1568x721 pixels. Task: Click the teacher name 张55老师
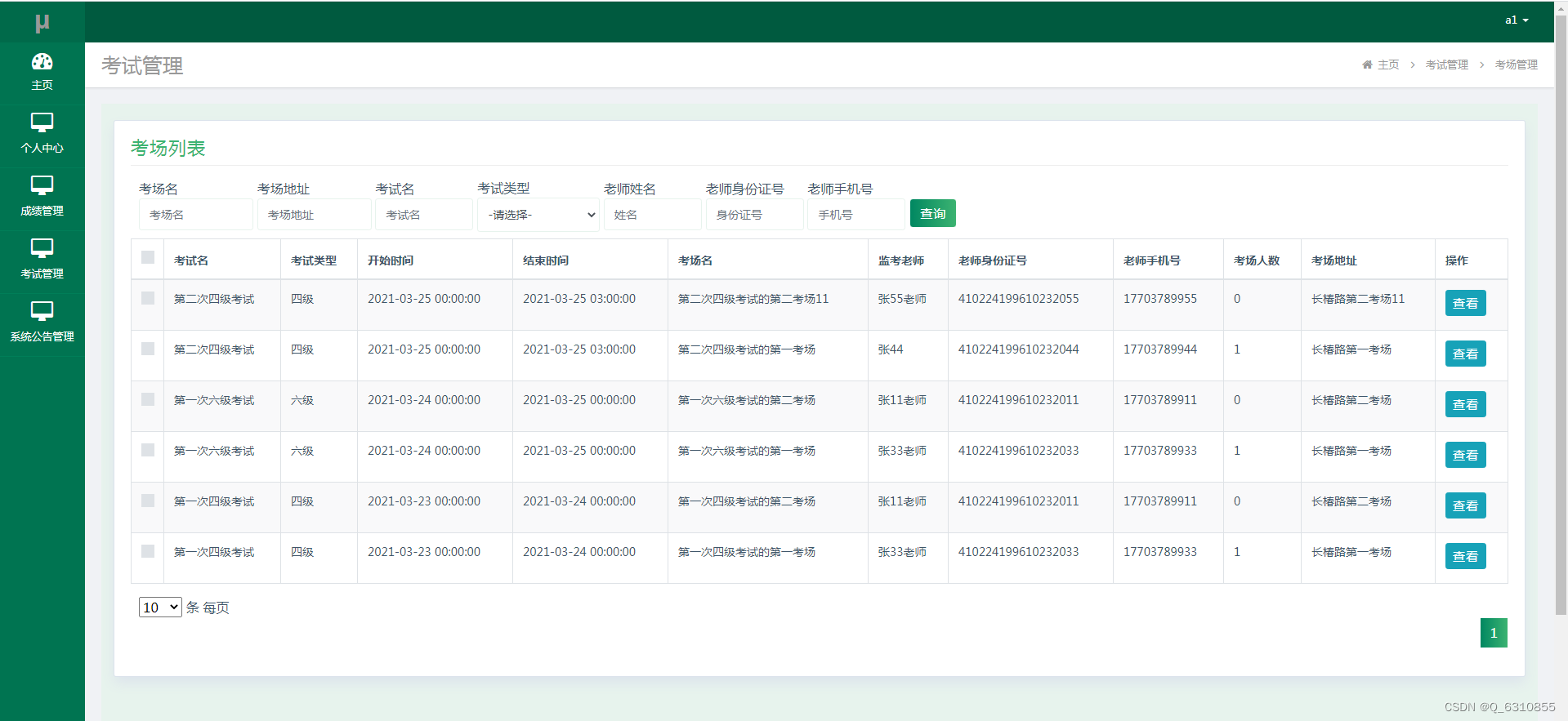coord(902,299)
